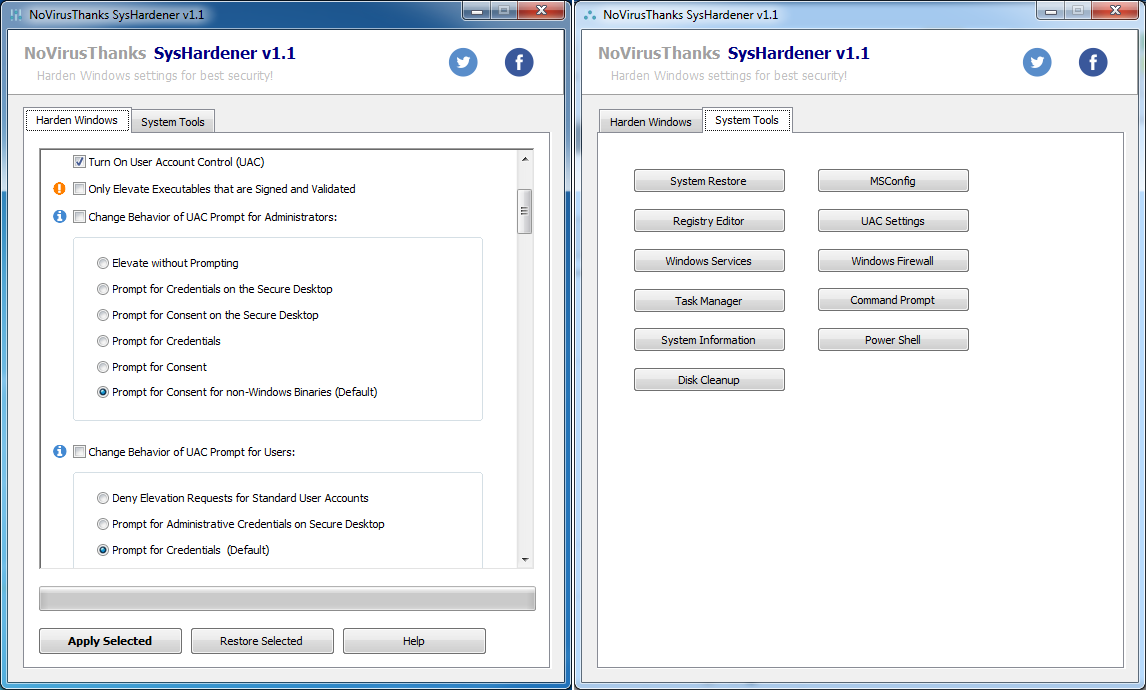Viewport: 1147px width, 690px height.
Task: Check Change Behavior of UAC Prompt for Administrators
Action: pos(79,217)
